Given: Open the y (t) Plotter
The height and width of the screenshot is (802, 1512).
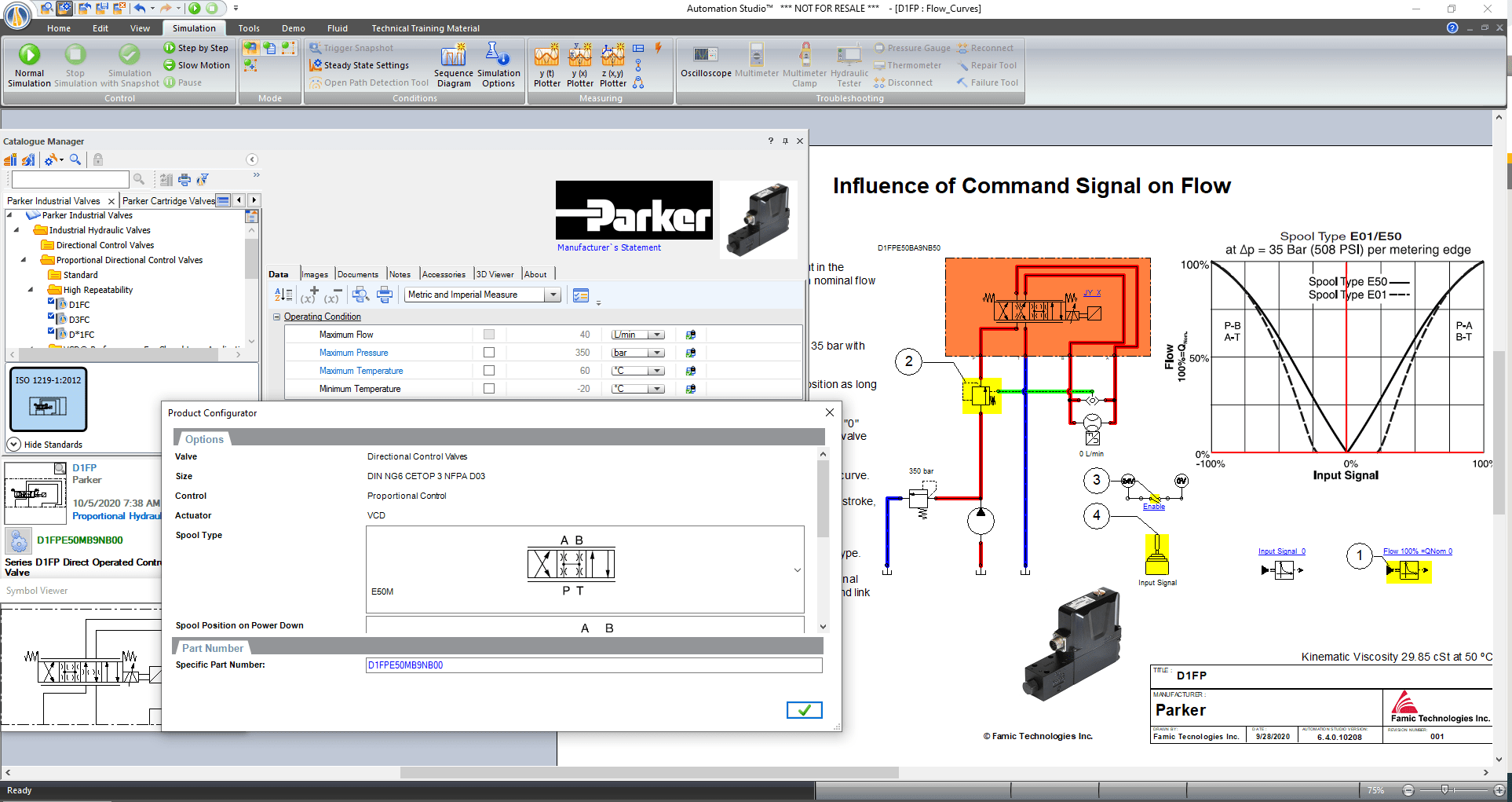Looking at the screenshot, I should click(546, 63).
